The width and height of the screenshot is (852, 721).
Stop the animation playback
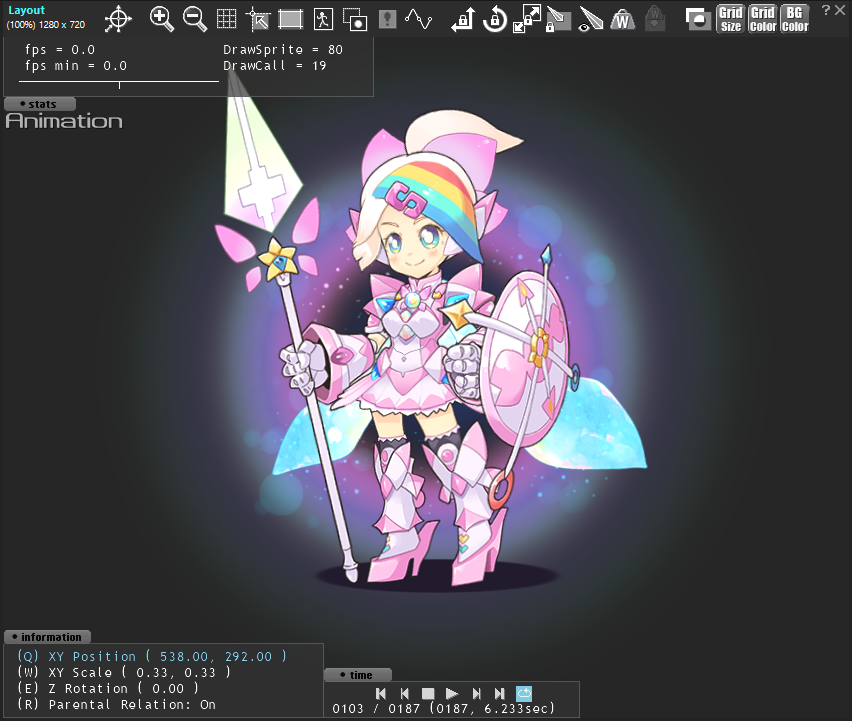(x=428, y=694)
